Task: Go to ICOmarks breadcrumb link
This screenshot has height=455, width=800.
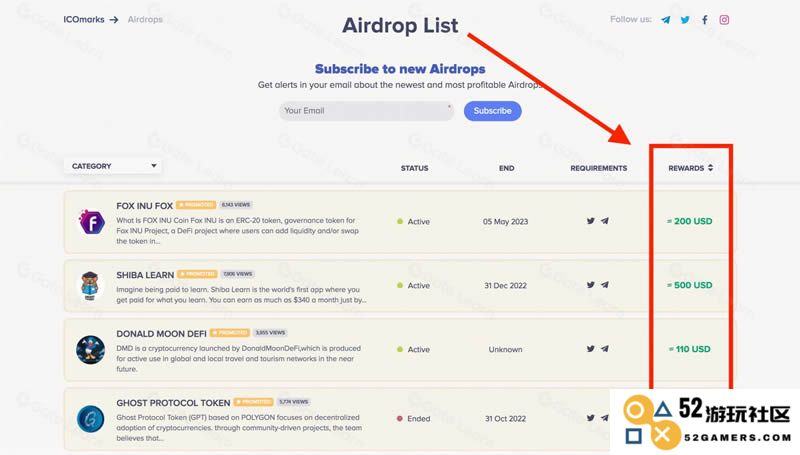Action: pyautogui.click(x=84, y=19)
